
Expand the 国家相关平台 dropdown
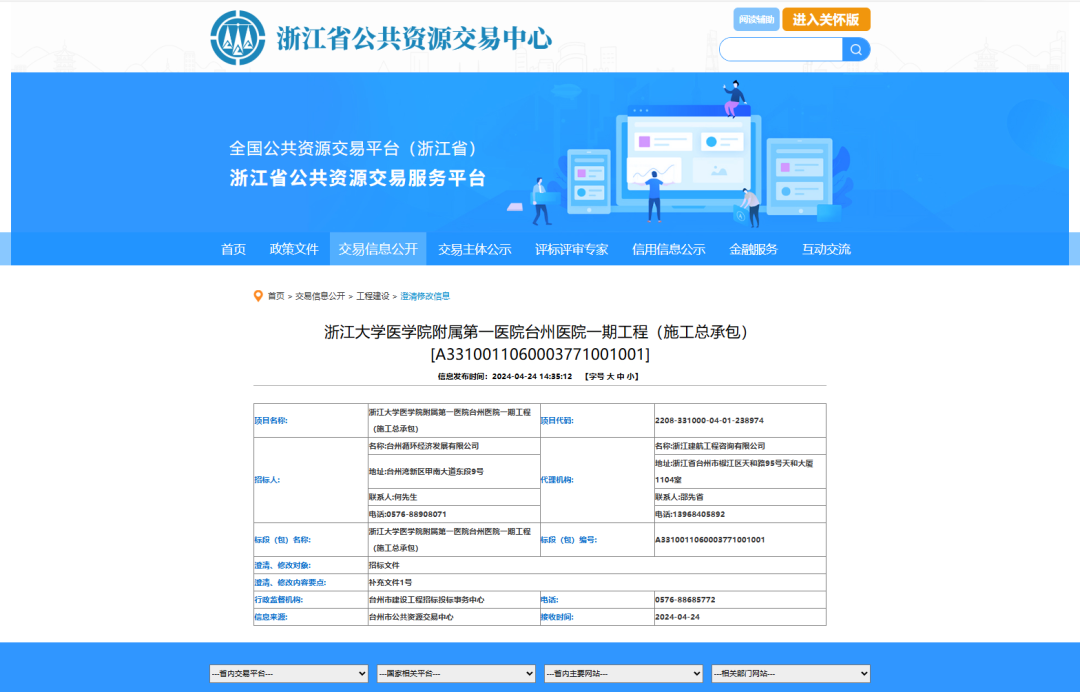click(456, 673)
